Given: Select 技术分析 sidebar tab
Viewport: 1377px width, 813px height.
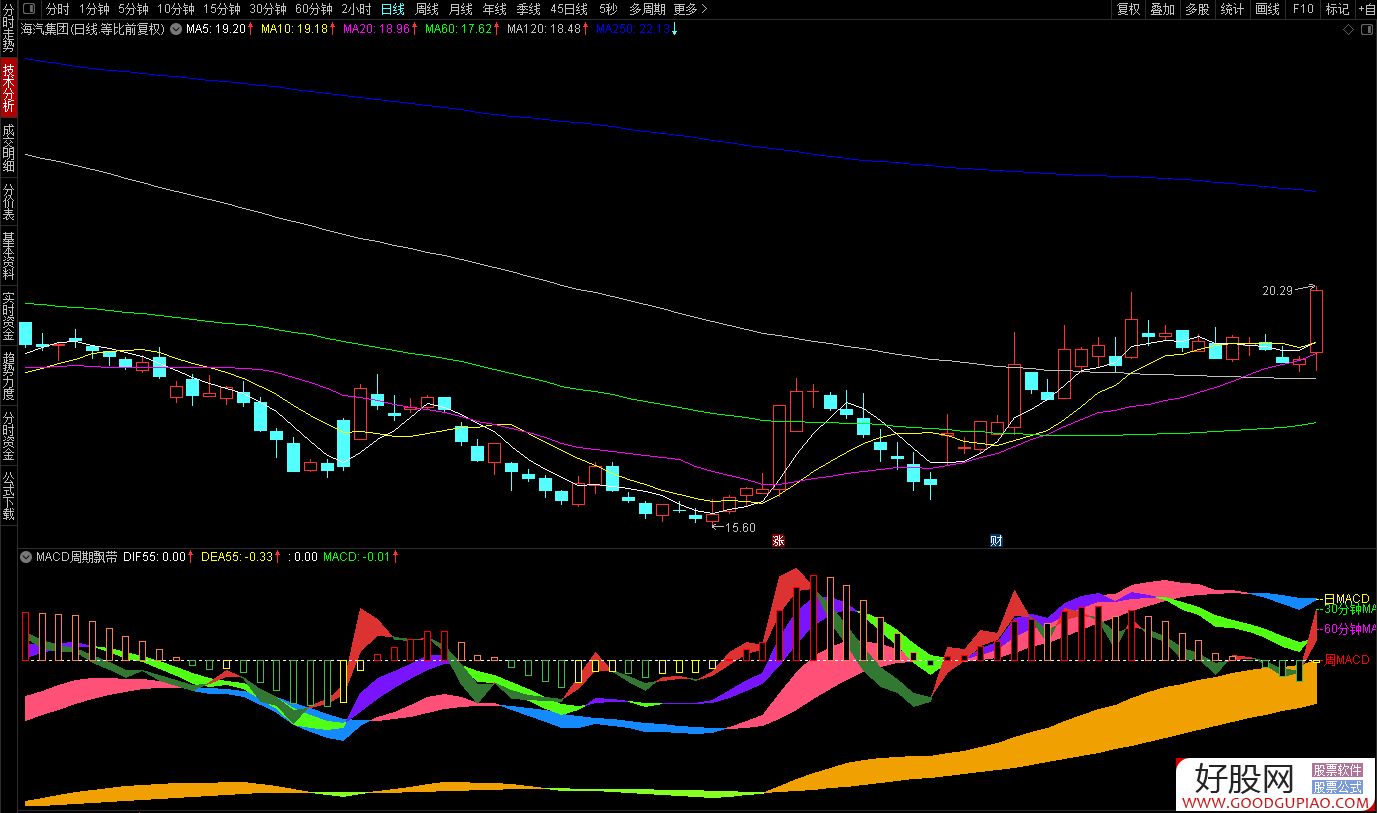Looking at the screenshot, I should tap(8, 87).
